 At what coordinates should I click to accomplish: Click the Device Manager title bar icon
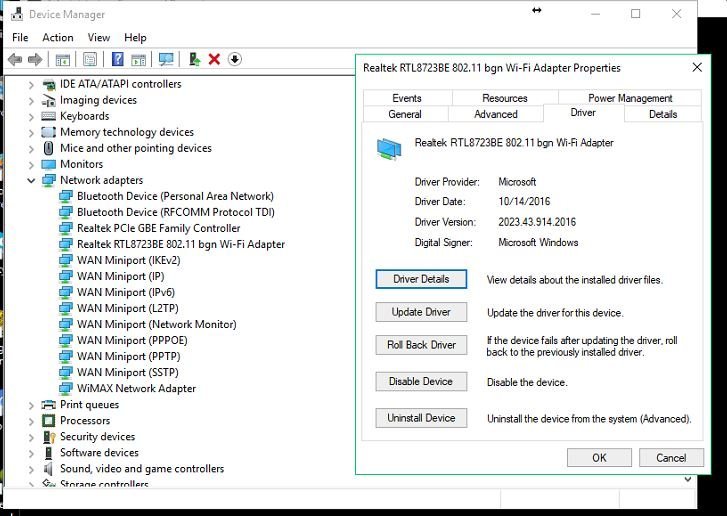coord(17,14)
